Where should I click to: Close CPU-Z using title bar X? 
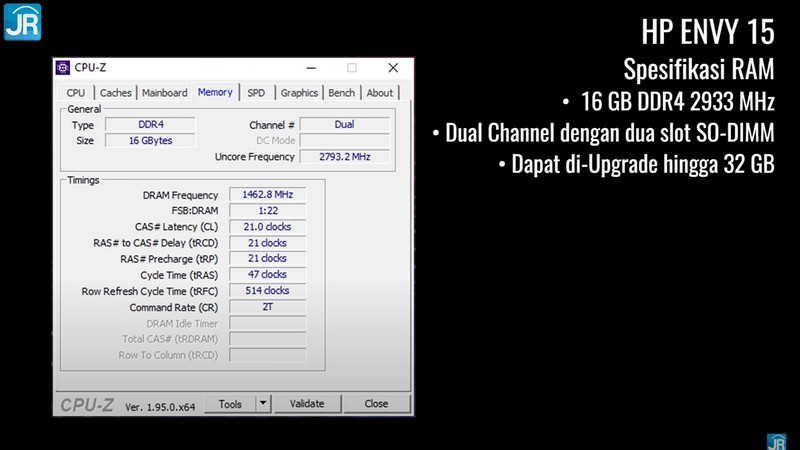393,68
